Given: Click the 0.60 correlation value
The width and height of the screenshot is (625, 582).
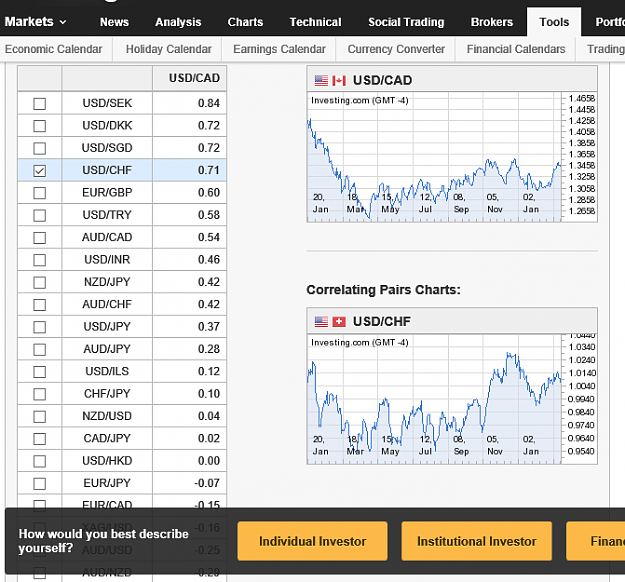Looking at the screenshot, I should 209,193.
